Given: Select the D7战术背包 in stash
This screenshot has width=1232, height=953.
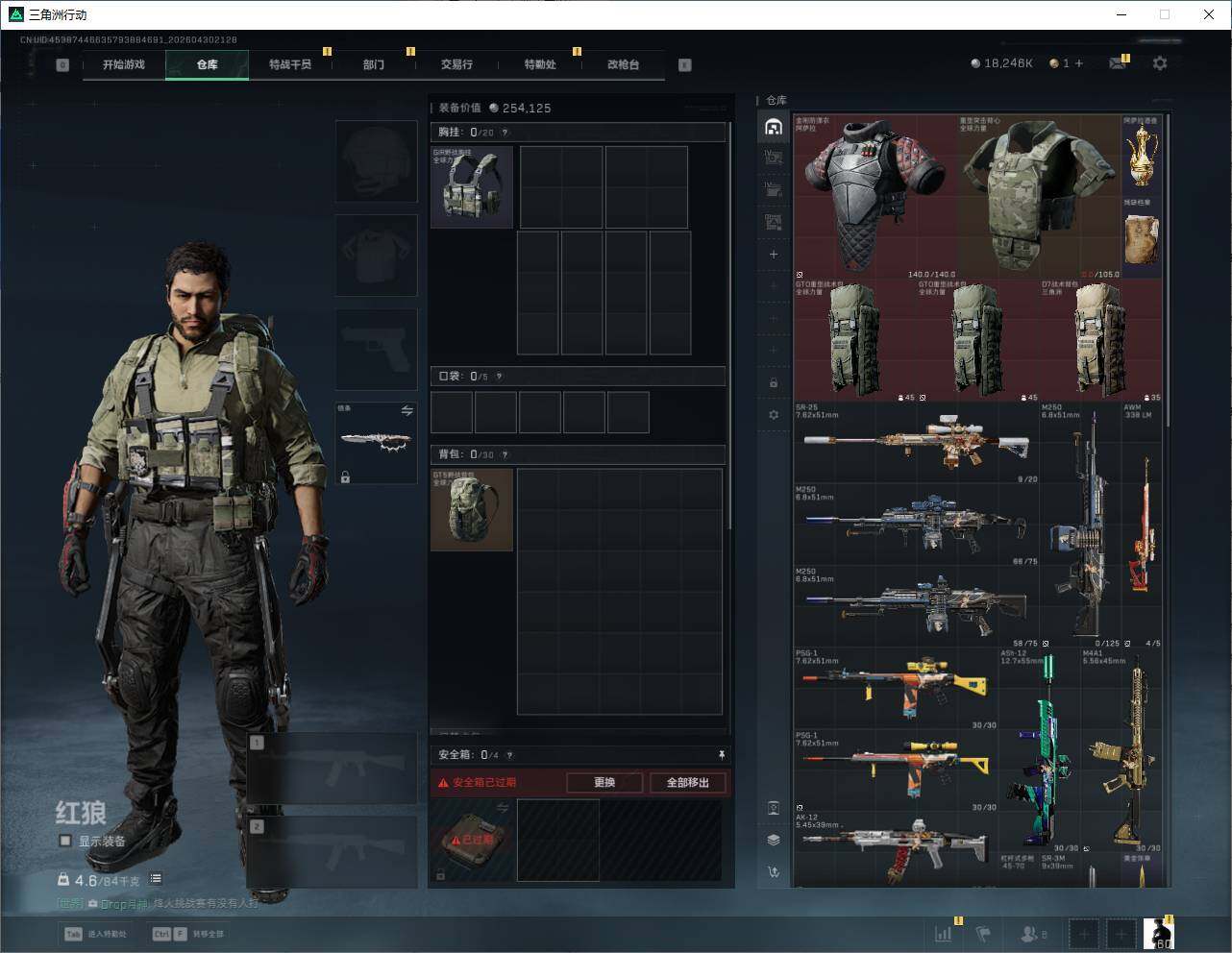Looking at the screenshot, I should (1101, 340).
